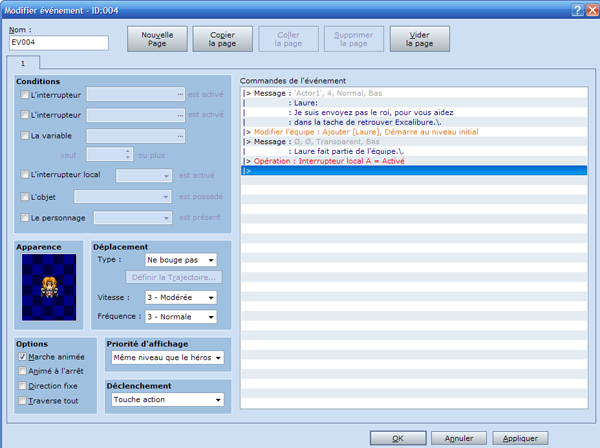Screen dimensions: 600x448
Task: Enable the first L'interrupteur condition checkbox
Action: tap(24, 94)
